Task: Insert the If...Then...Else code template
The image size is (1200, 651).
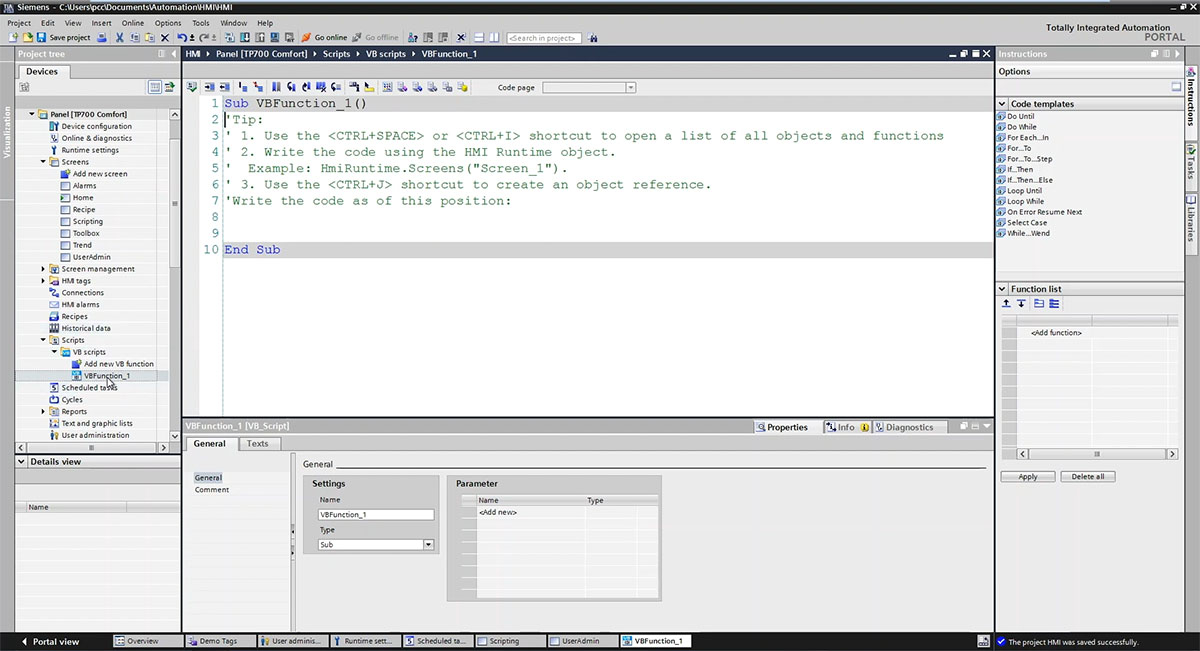Action: coord(1025,180)
